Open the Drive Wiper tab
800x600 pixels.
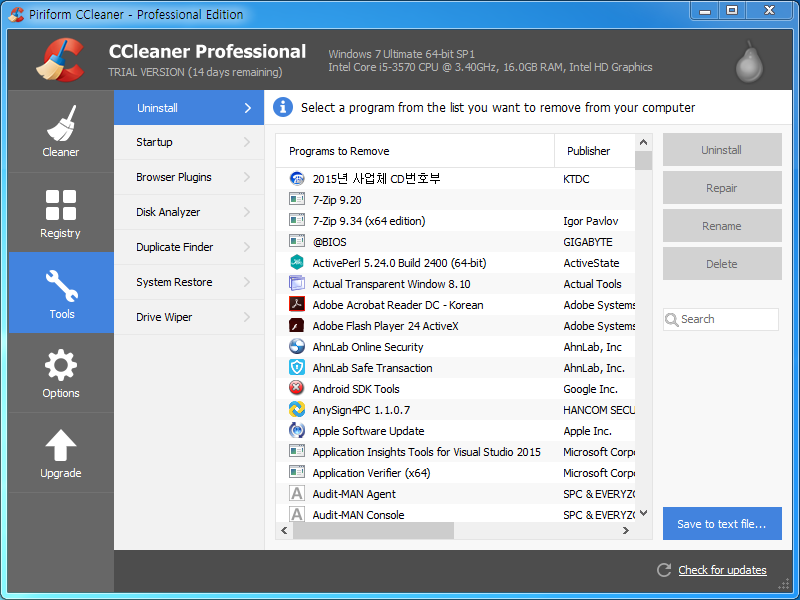pos(189,317)
